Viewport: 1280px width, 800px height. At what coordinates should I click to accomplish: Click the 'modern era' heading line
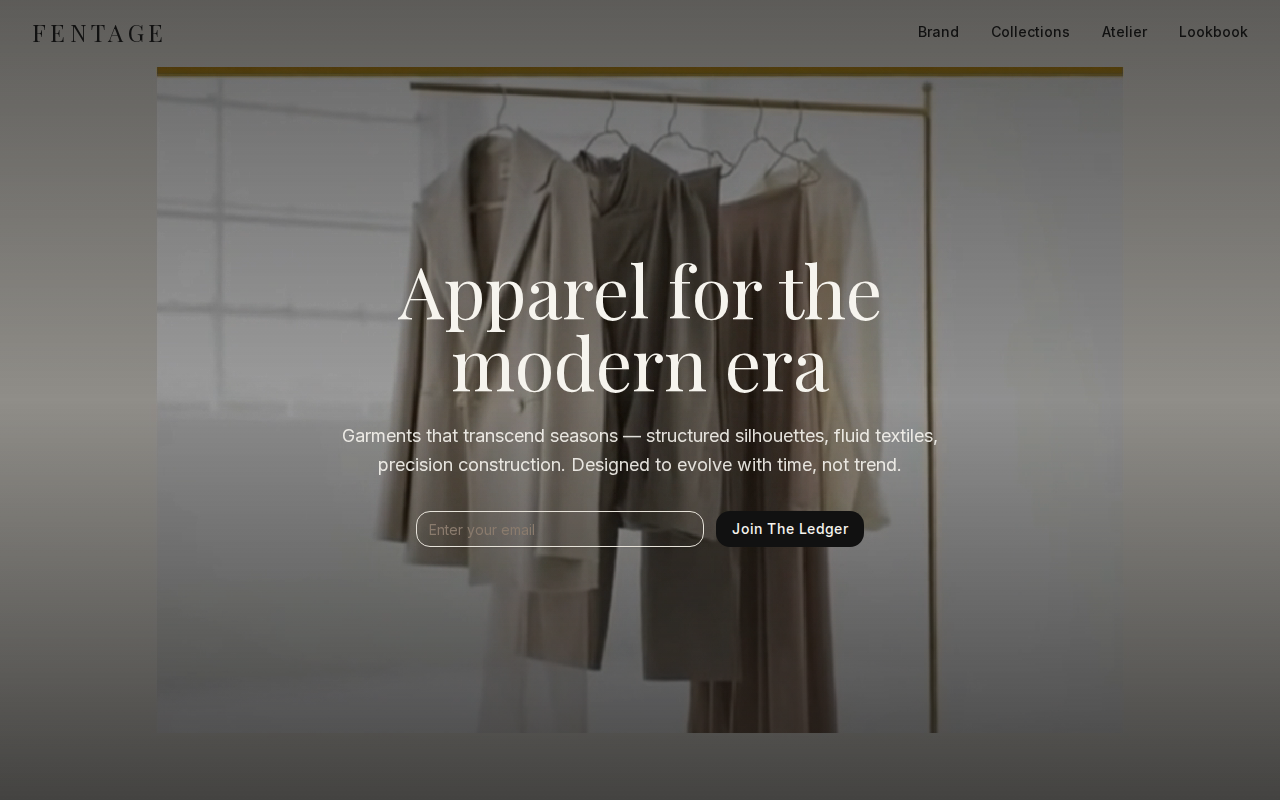[640, 365]
